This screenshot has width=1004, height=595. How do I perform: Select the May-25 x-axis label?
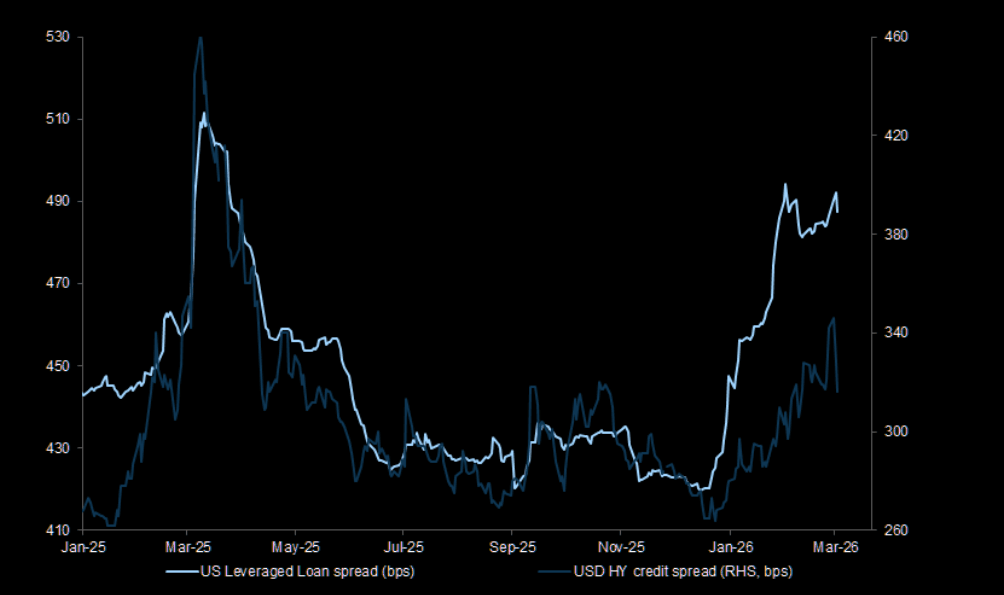pyautogui.click(x=297, y=547)
